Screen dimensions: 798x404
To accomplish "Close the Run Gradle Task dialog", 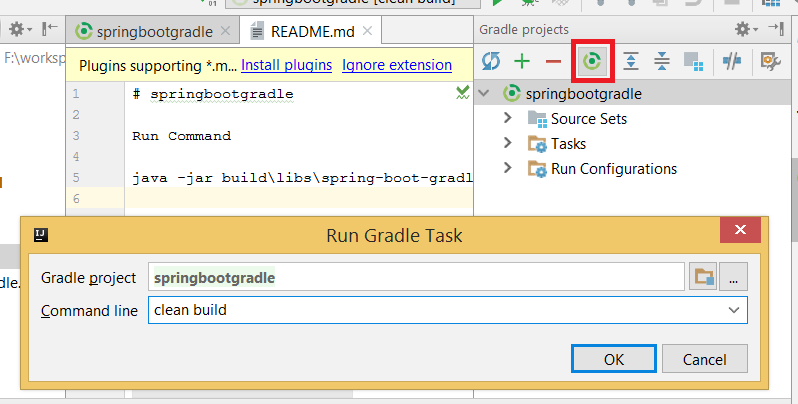I will 740,230.
